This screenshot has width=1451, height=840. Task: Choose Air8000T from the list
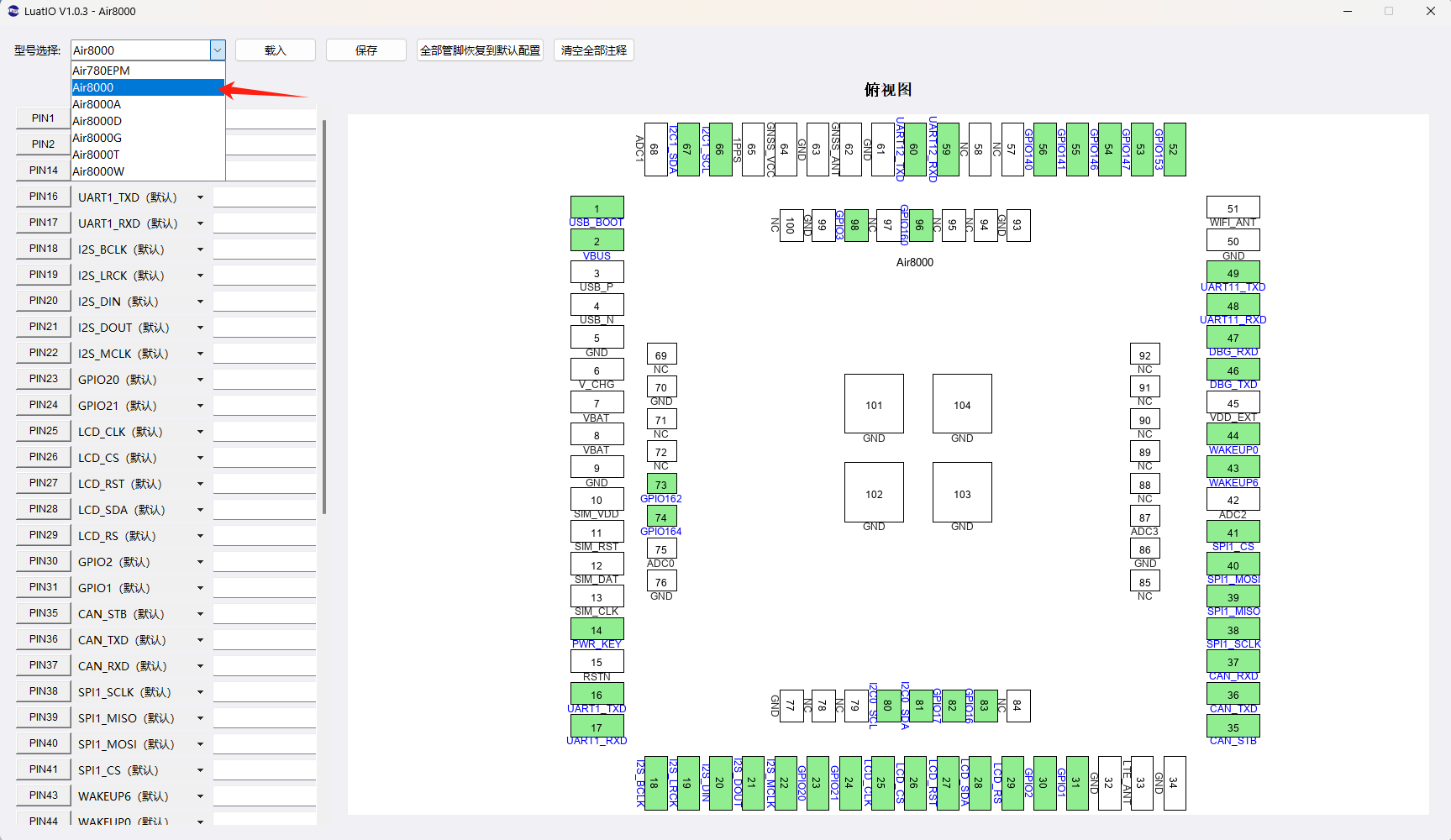148,155
